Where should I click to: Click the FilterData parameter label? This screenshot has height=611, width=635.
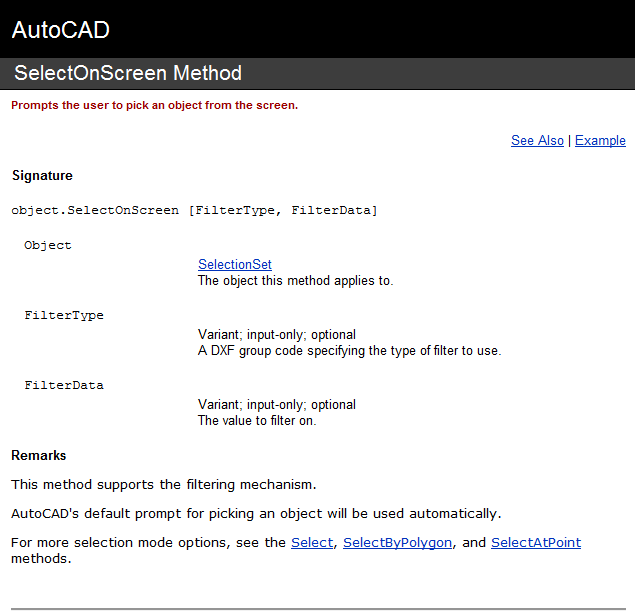(x=64, y=385)
